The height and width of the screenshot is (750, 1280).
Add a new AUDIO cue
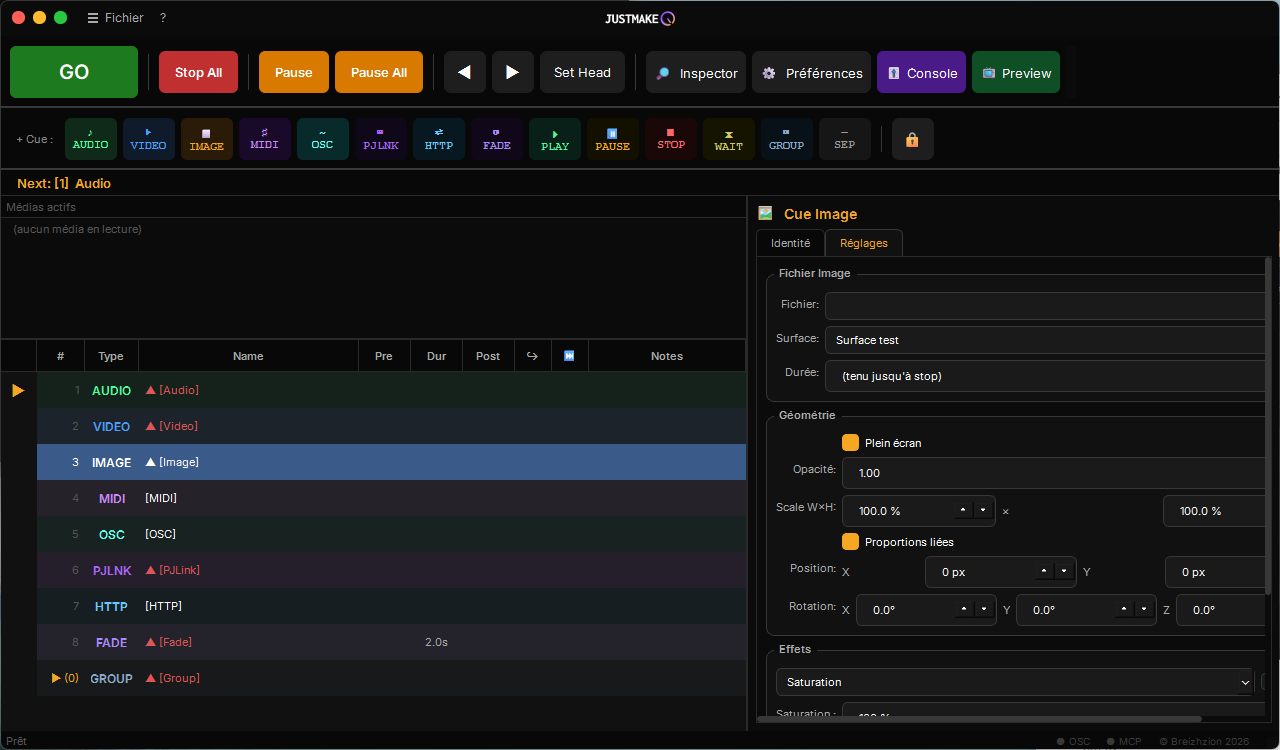pos(91,139)
